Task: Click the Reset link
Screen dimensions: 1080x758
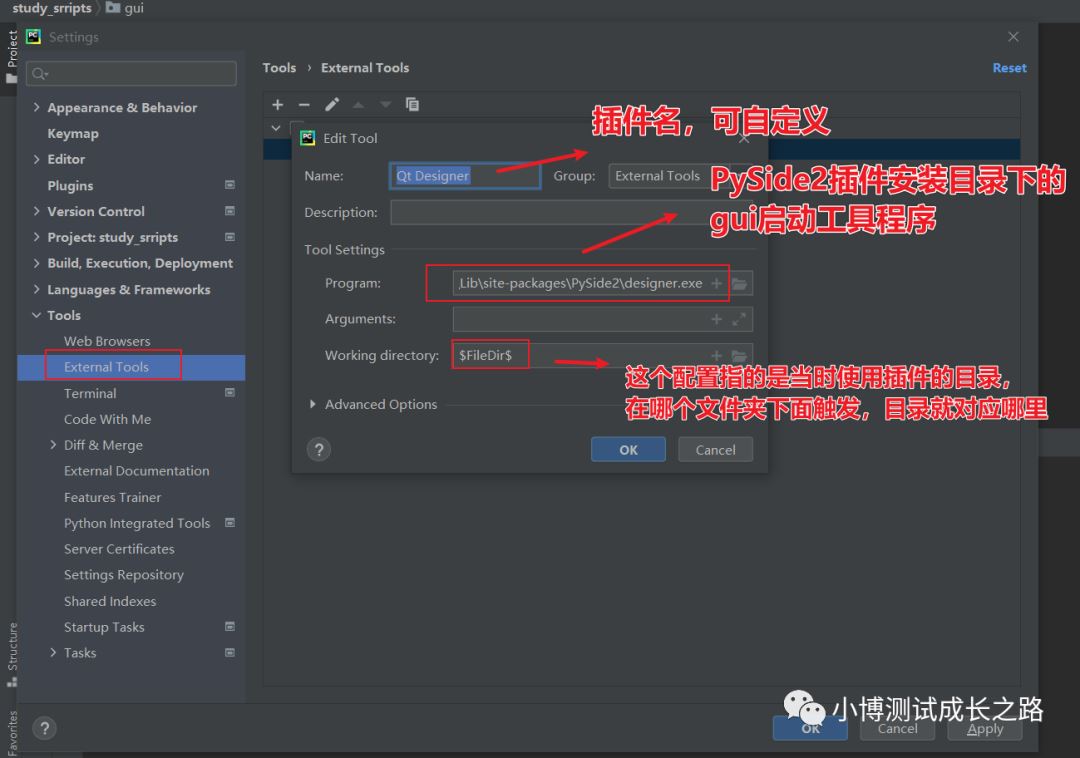Action: [x=1009, y=67]
